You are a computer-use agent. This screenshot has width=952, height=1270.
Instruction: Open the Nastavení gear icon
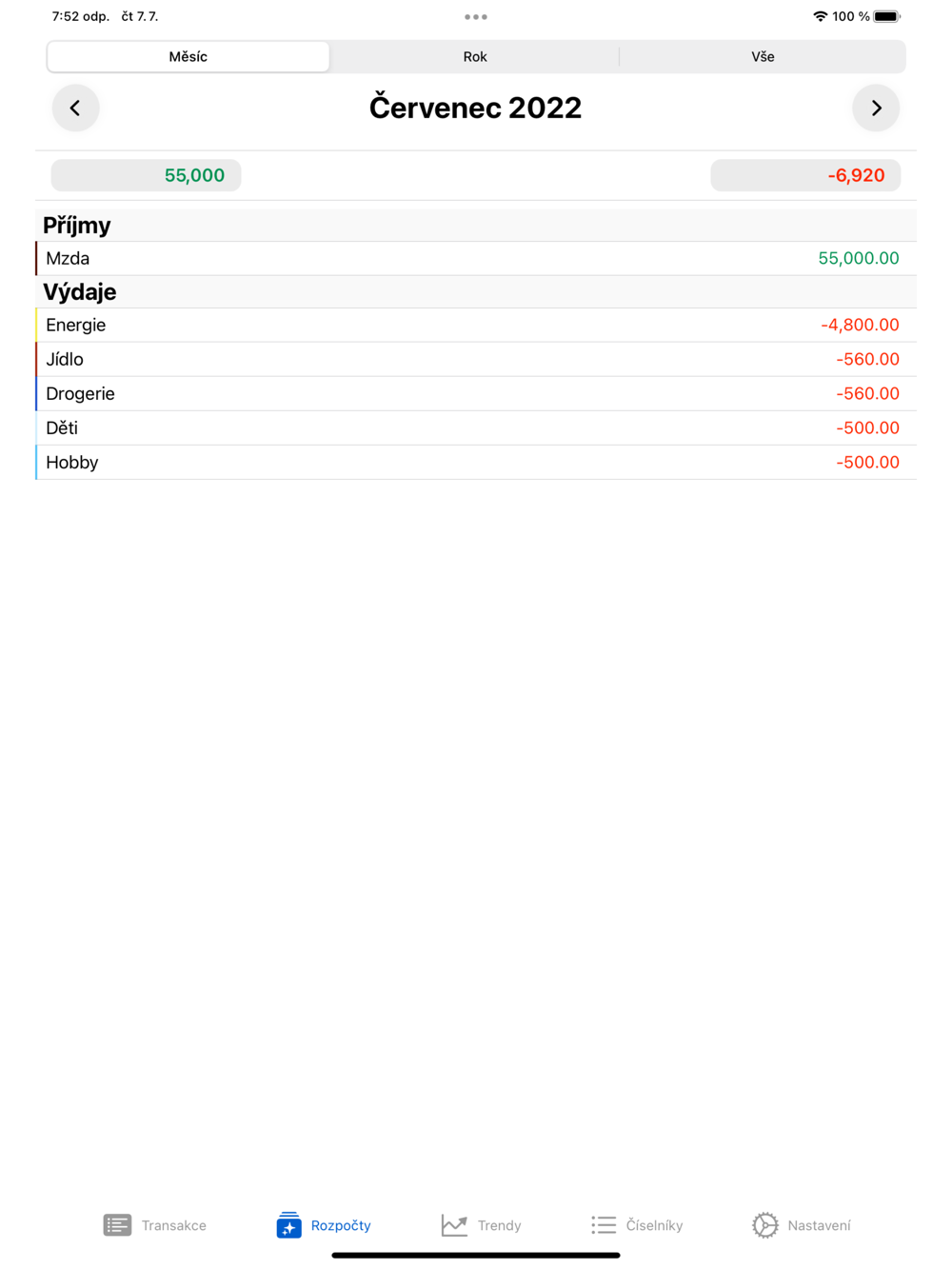point(765,1225)
